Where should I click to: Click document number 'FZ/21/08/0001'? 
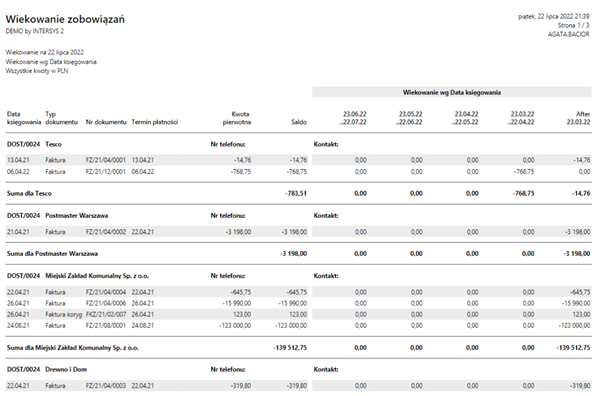click(x=106, y=326)
